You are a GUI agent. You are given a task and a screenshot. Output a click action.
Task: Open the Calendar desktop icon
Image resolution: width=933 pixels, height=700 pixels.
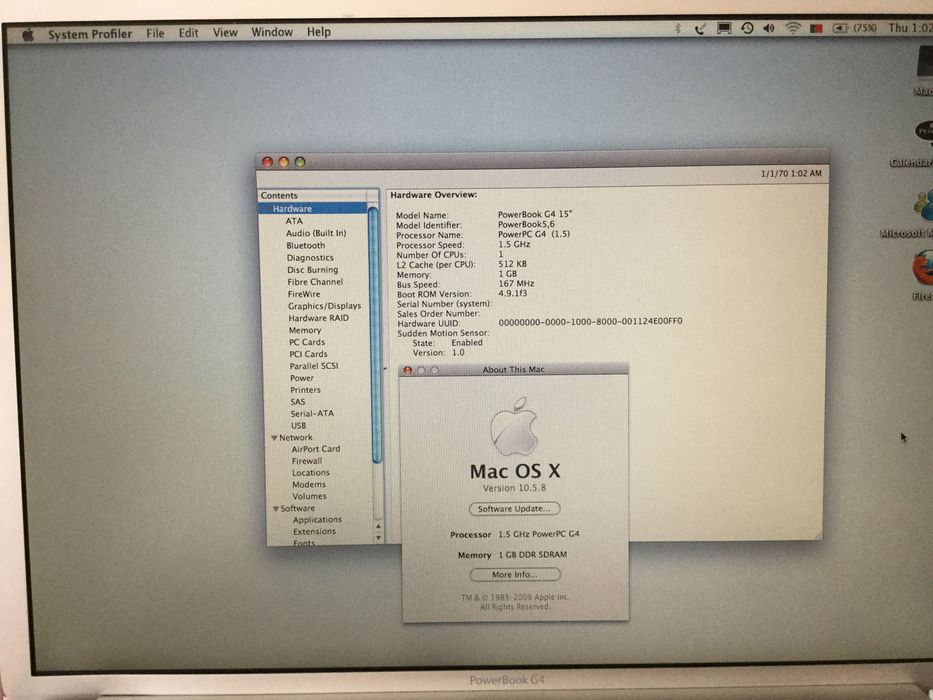click(923, 132)
